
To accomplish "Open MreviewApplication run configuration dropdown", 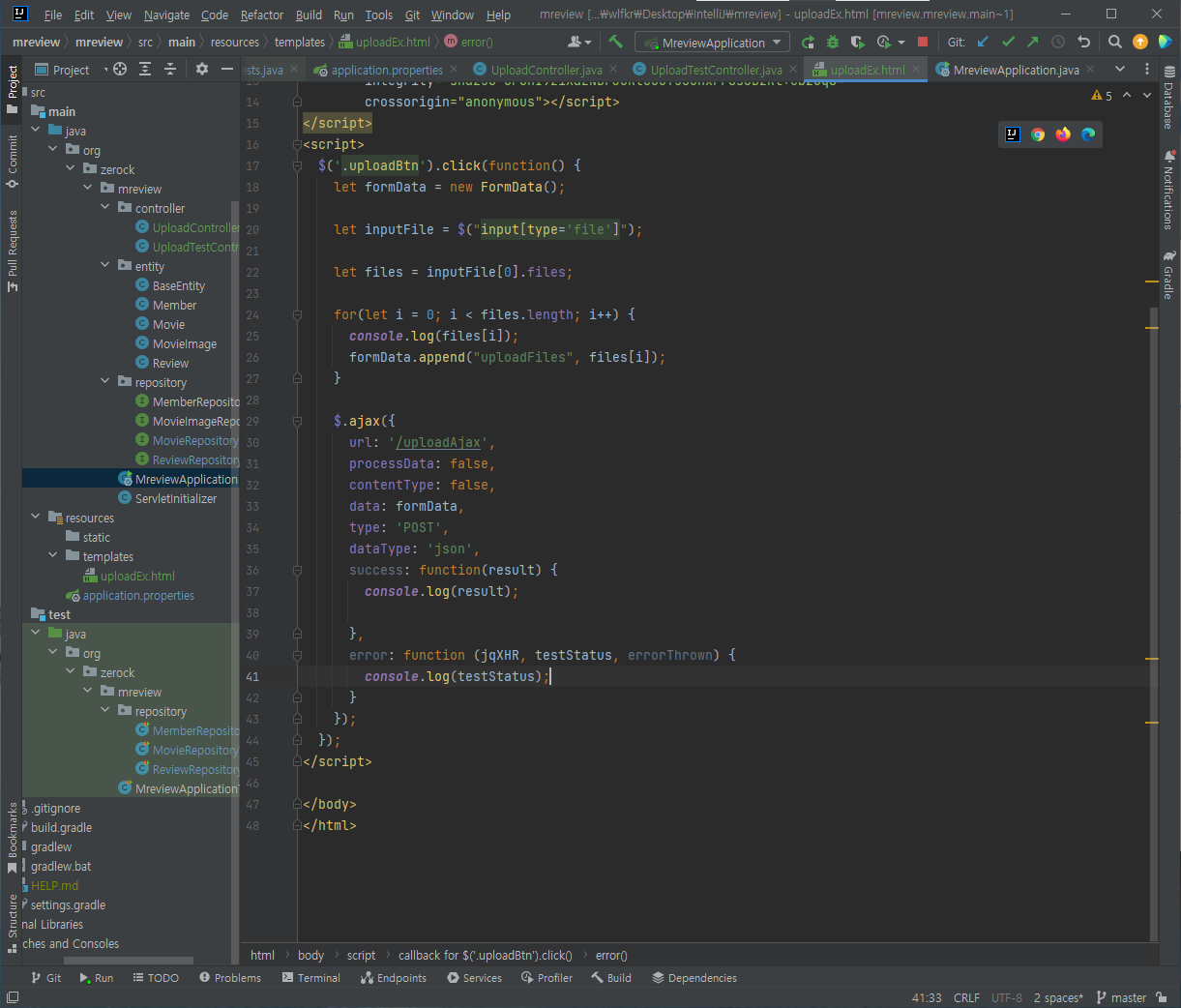I will (x=712, y=43).
